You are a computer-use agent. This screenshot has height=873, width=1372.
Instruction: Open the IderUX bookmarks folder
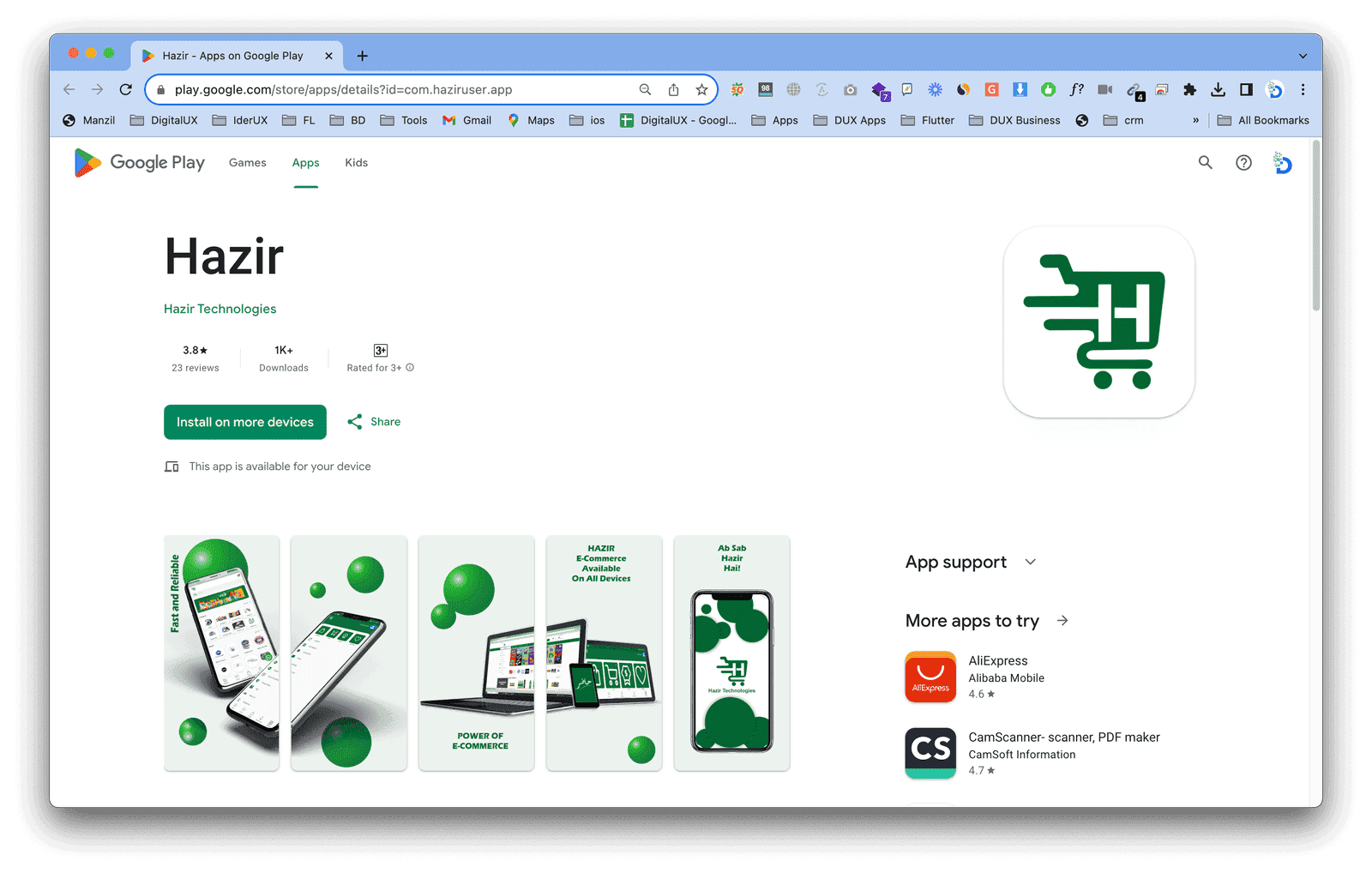click(x=240, y=120)
